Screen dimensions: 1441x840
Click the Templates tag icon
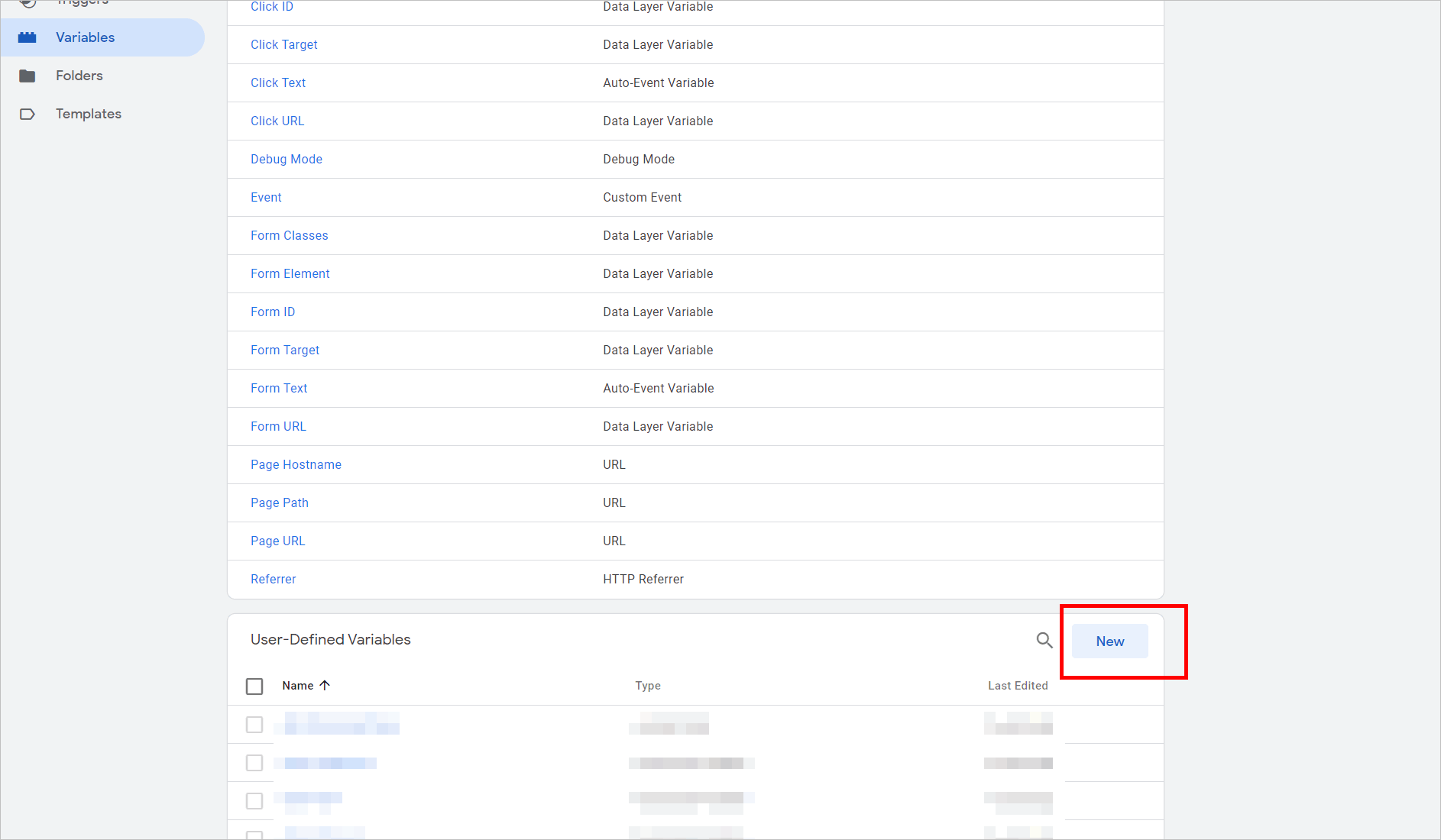coord(28,113)
